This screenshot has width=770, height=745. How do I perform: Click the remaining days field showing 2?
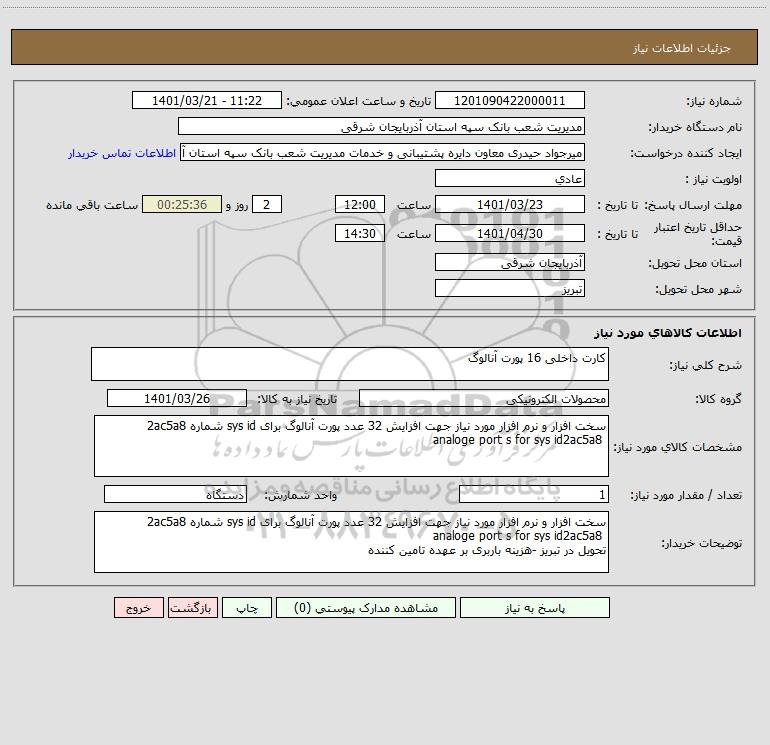[x=267, y=205]
